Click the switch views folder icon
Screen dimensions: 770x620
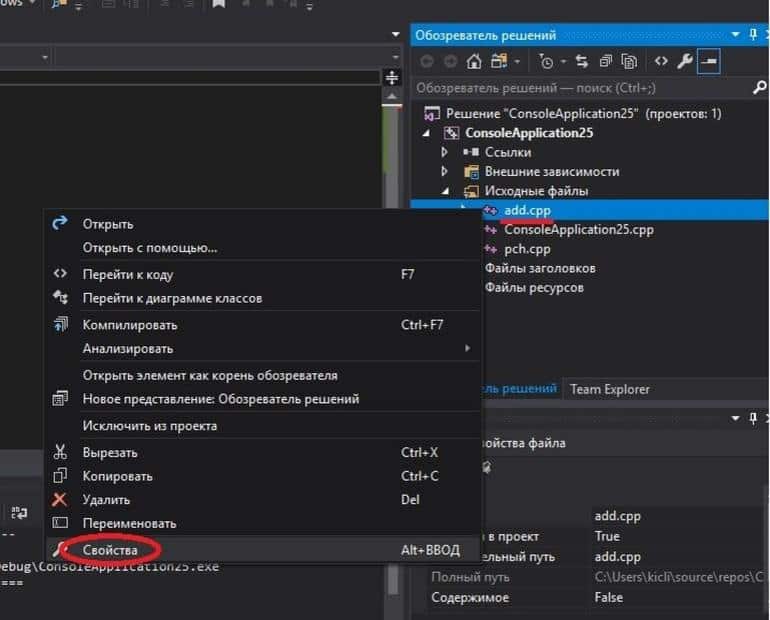click(x=499, y=61)
